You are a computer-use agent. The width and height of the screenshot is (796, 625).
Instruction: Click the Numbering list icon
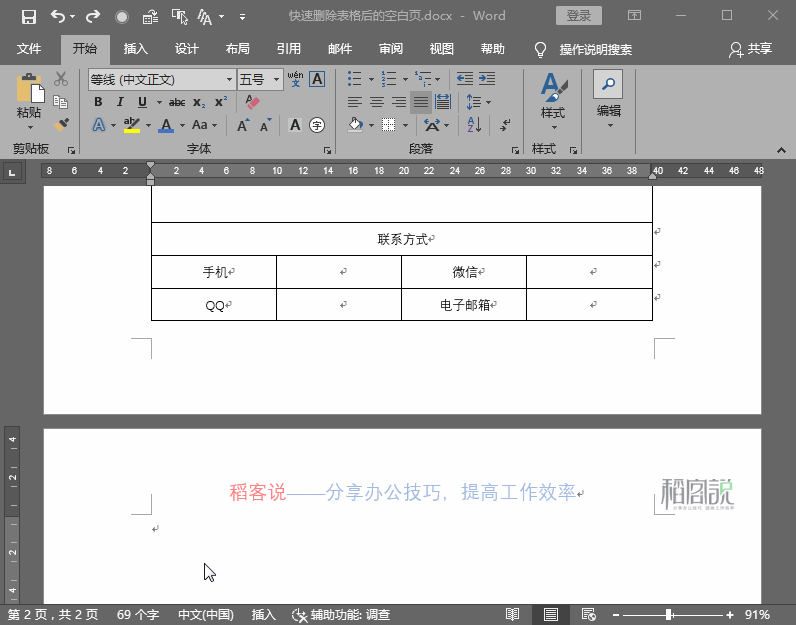(x=389, y=79)
